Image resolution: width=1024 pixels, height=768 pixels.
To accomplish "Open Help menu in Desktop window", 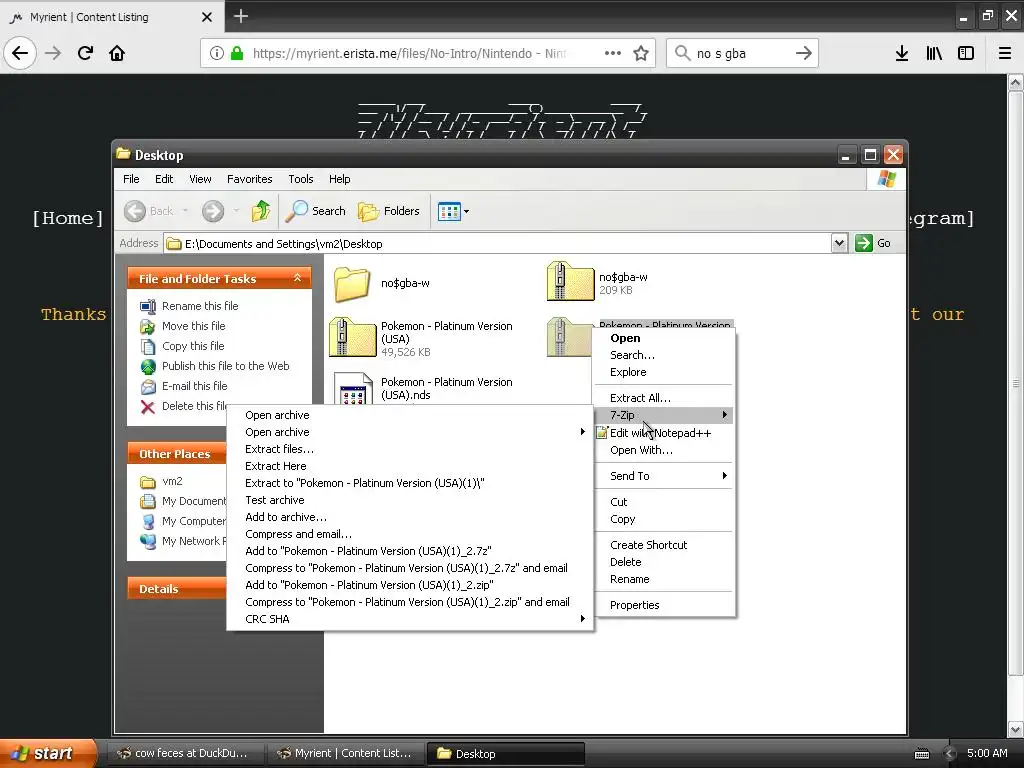I will coord(339,179).
